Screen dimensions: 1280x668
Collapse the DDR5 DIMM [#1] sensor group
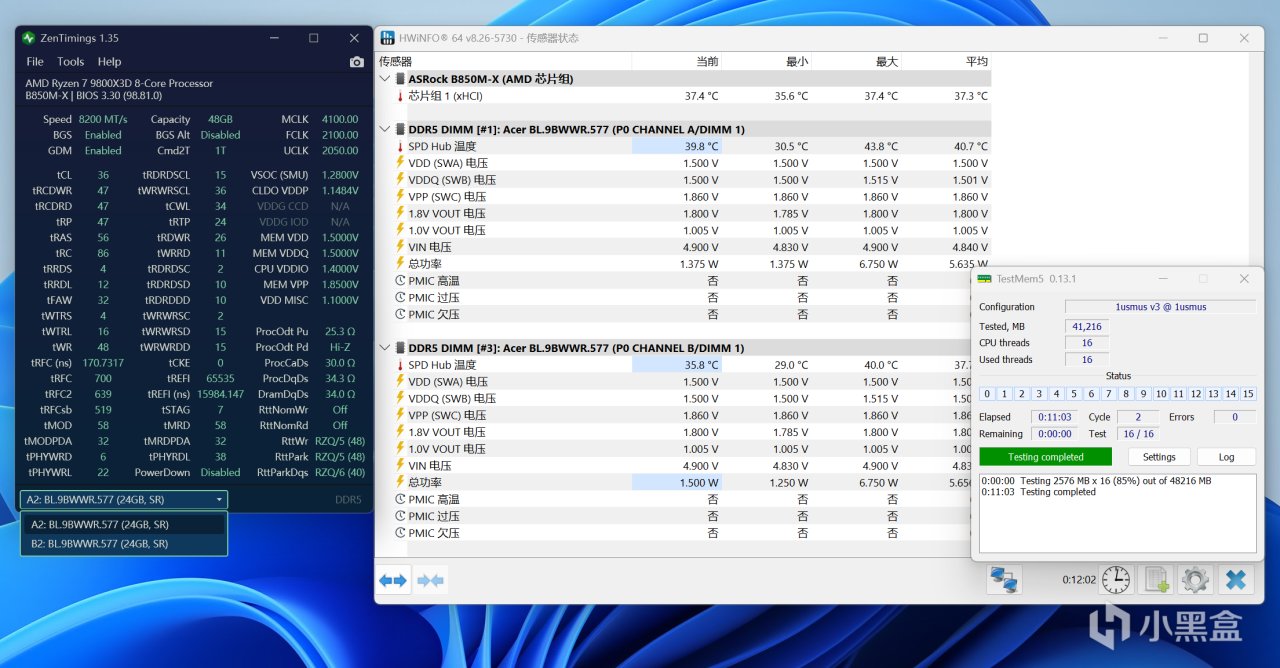pos(385,129)
